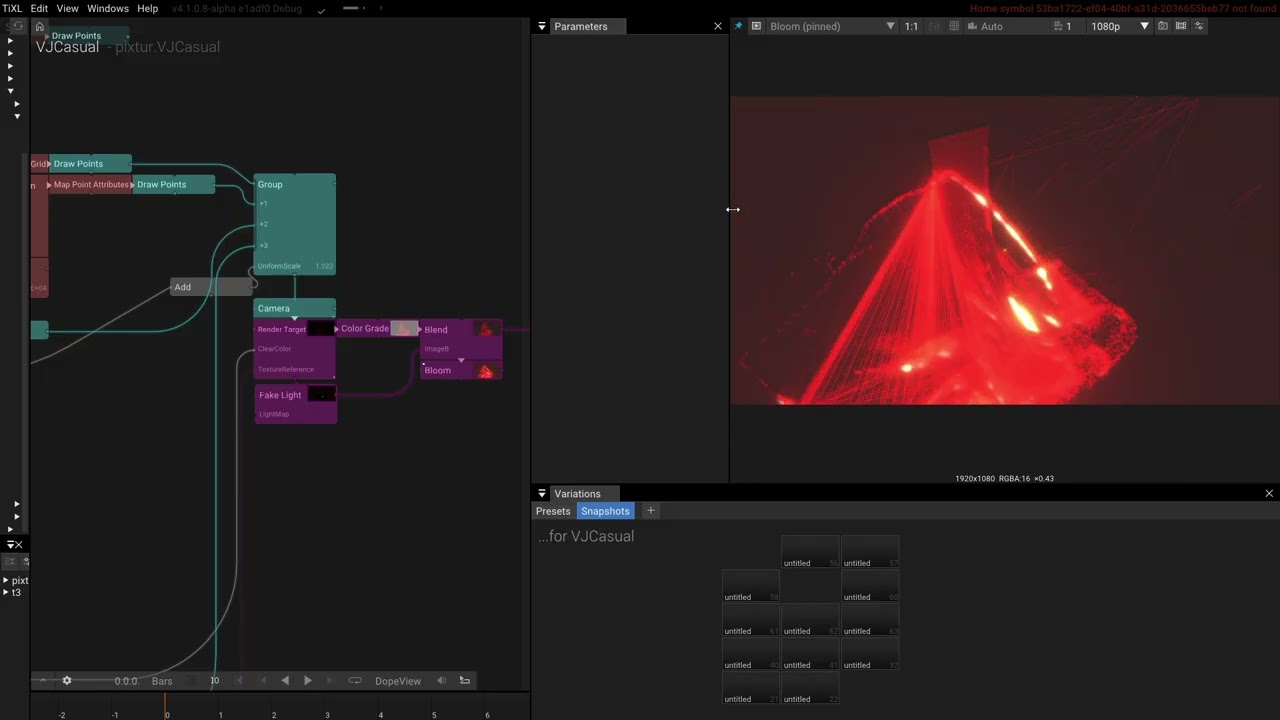Unpin the Bloom output view
1280x720 pixels.
point(738,26)
